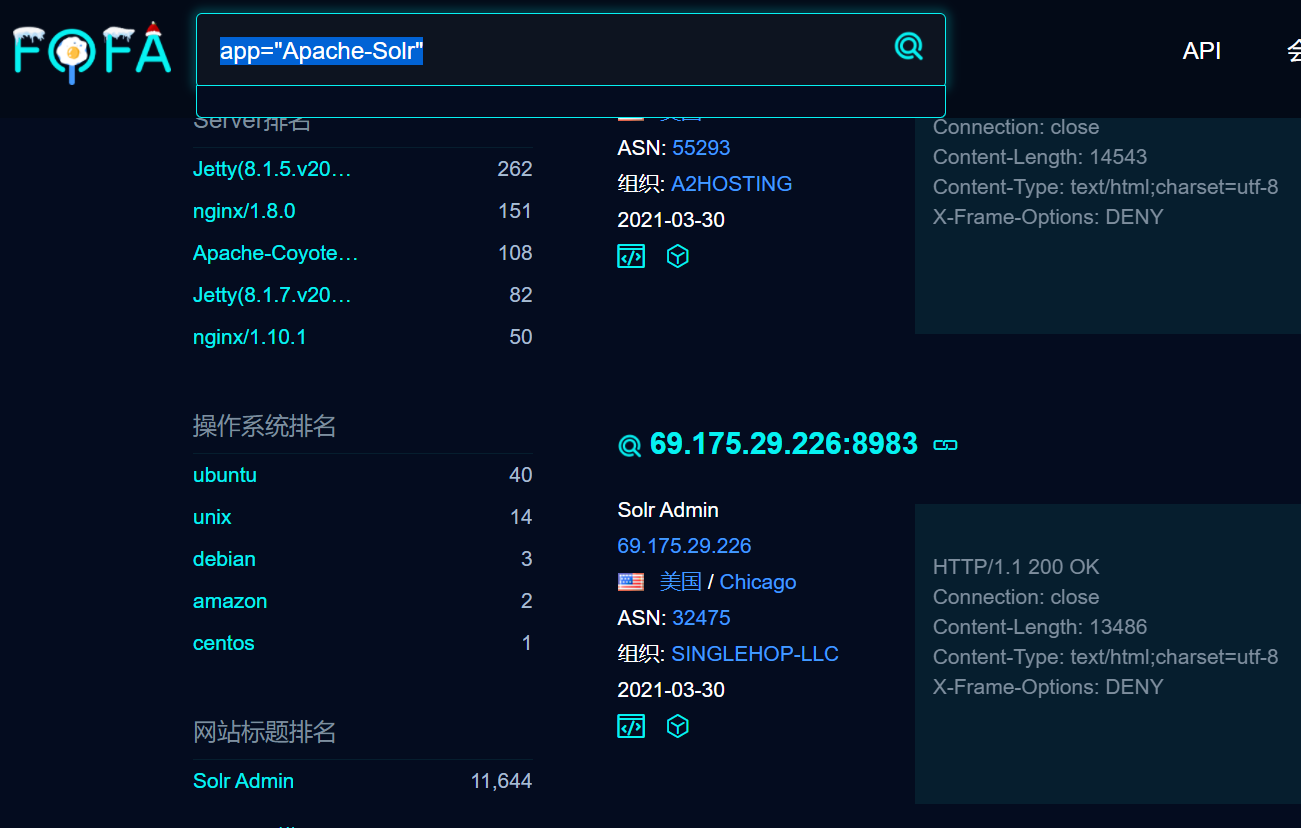Screen dimensions: 1301x828
Task: Click the cube icon for SINGLEHOP-LLC result
Action: tap(678, 726)
